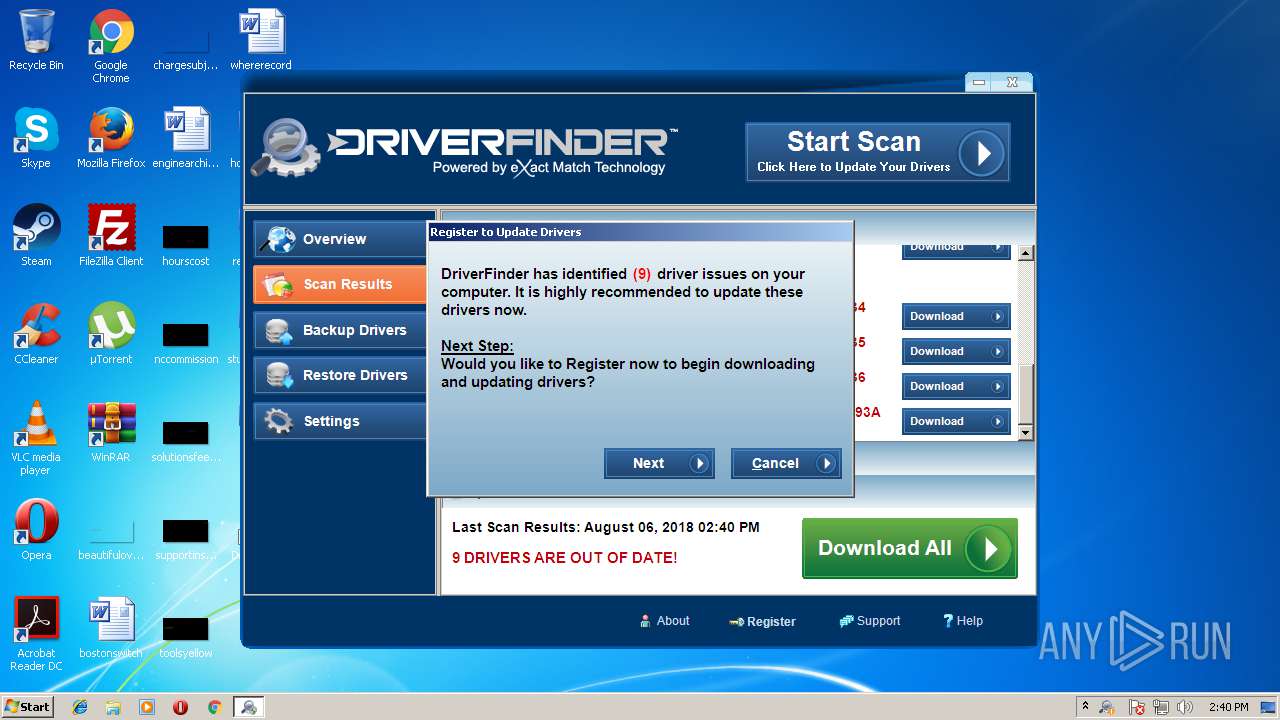The width and height of the screenshot is (1280, 720).
Task: Select the WinRAR desktop shortcut
Action: pyautogui.click(x=111, y=432)
